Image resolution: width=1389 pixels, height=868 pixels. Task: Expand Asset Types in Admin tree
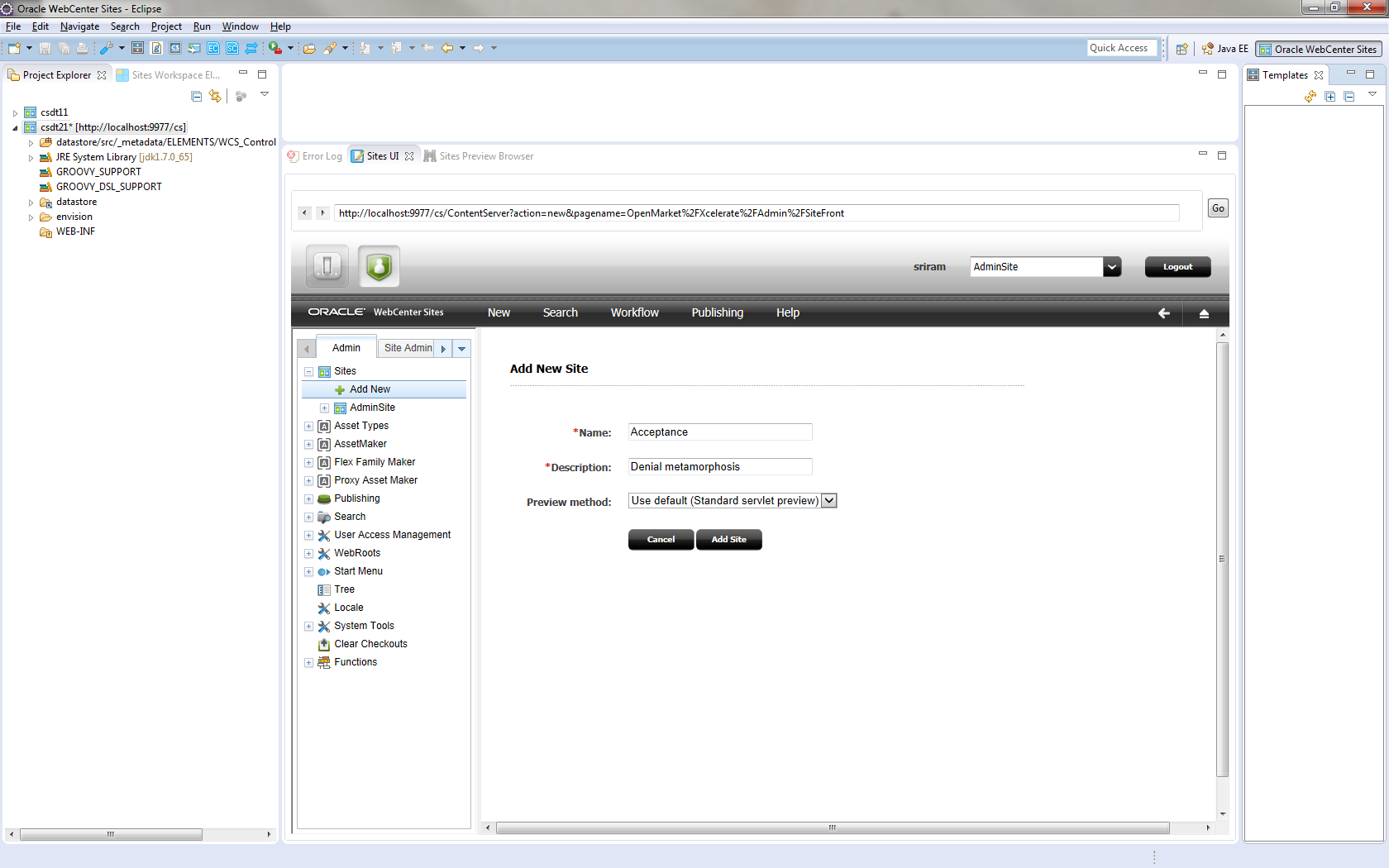click(x=308, y=427)
